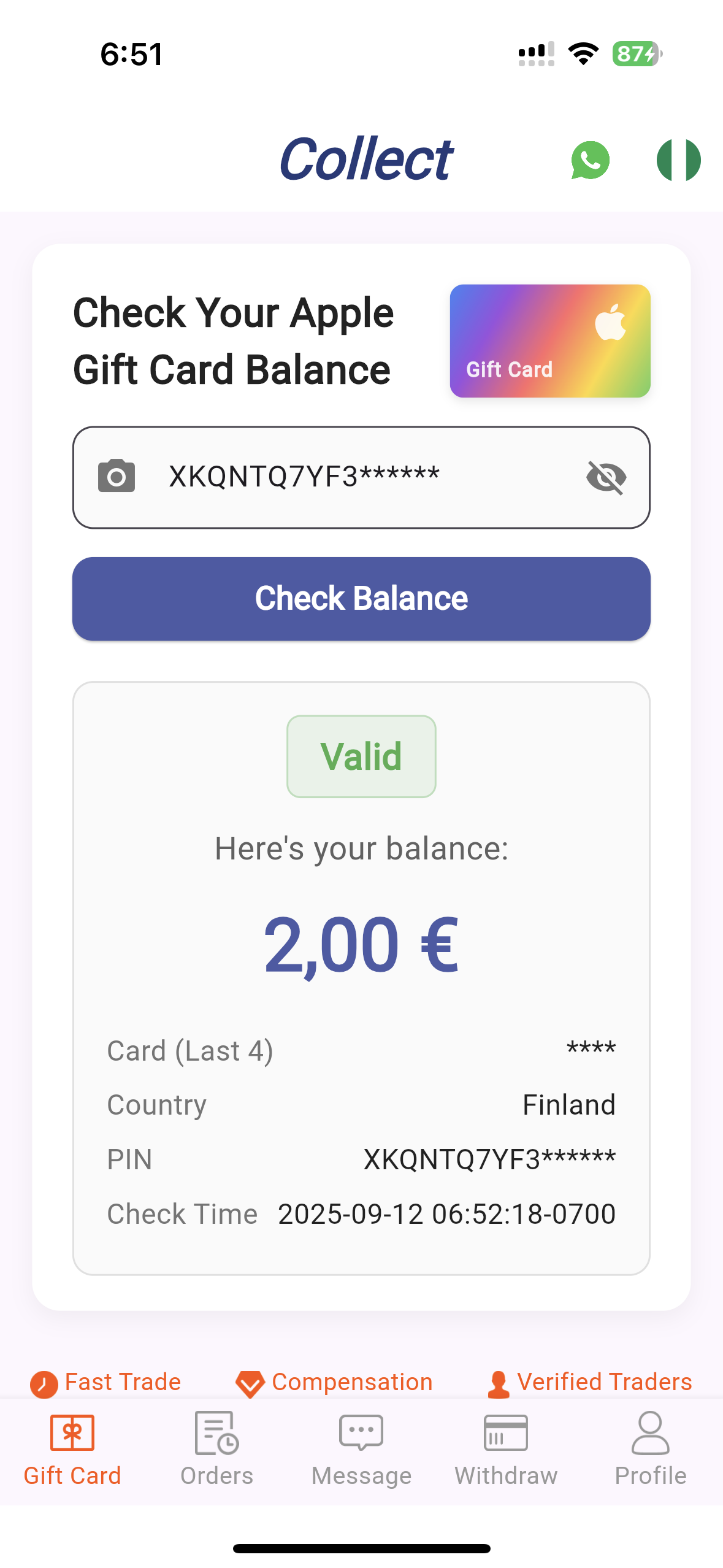The height and width of the screenshot is (1568, 723).
Task: Tap the battery indicator icon
Action: click(x=637, y=54)
